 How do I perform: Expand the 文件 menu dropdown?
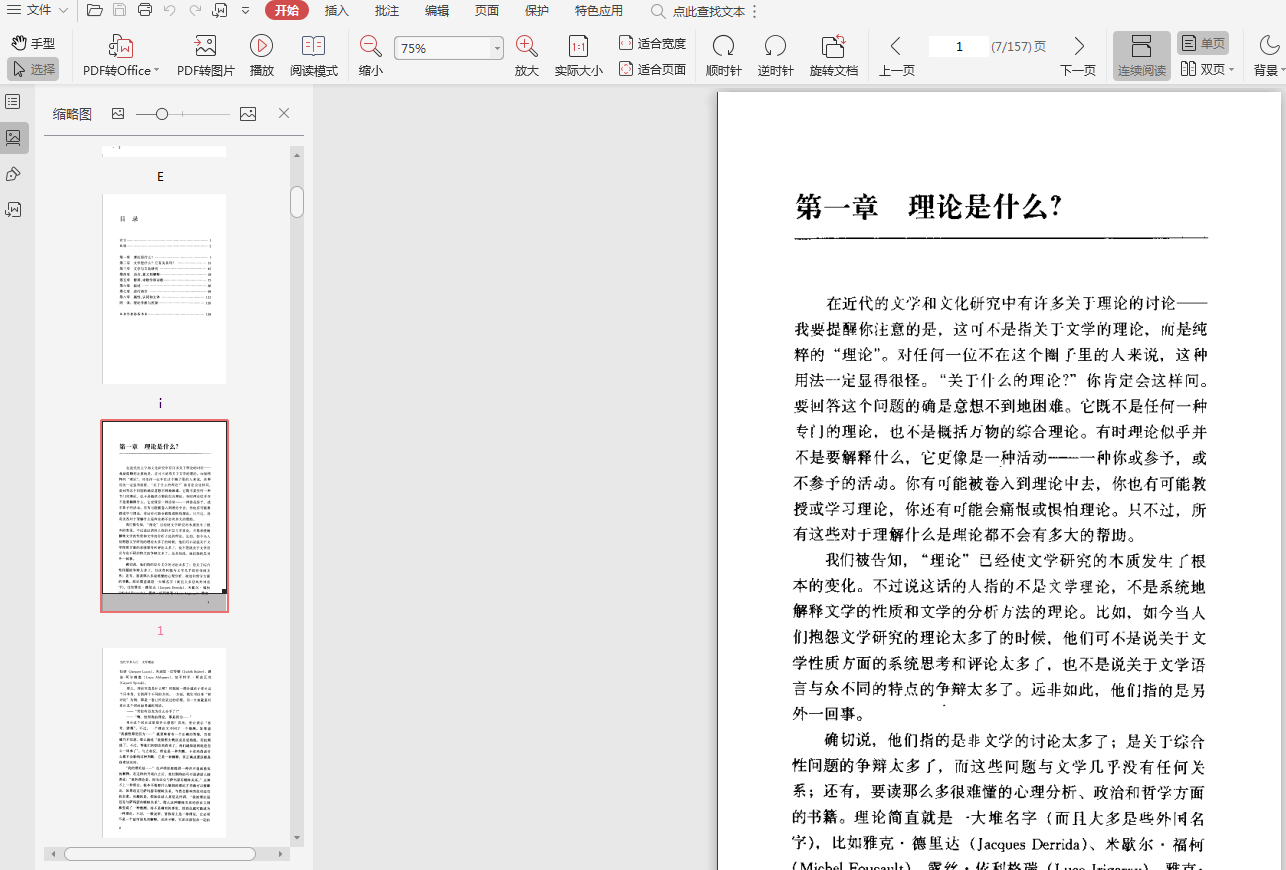click(x=38, y=10)
